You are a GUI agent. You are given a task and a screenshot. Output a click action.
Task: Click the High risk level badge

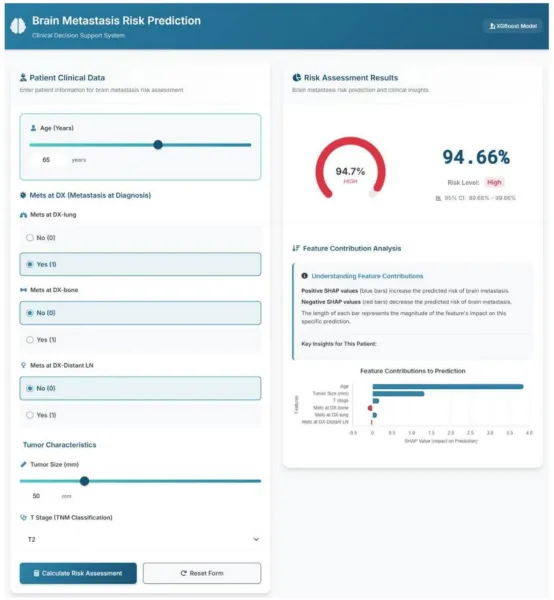[x=494, y=183]
